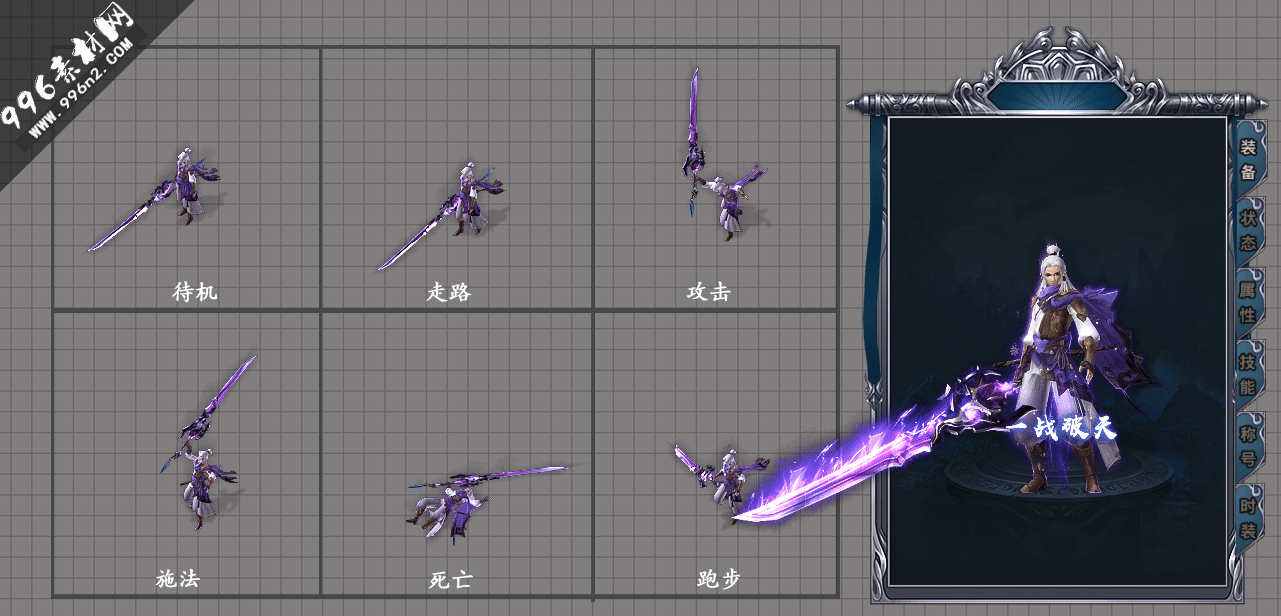The width and height of the screenshot is (1281, 616).
Task: Click the 一战破天 weapon name text
Action: coord(1061,428)
